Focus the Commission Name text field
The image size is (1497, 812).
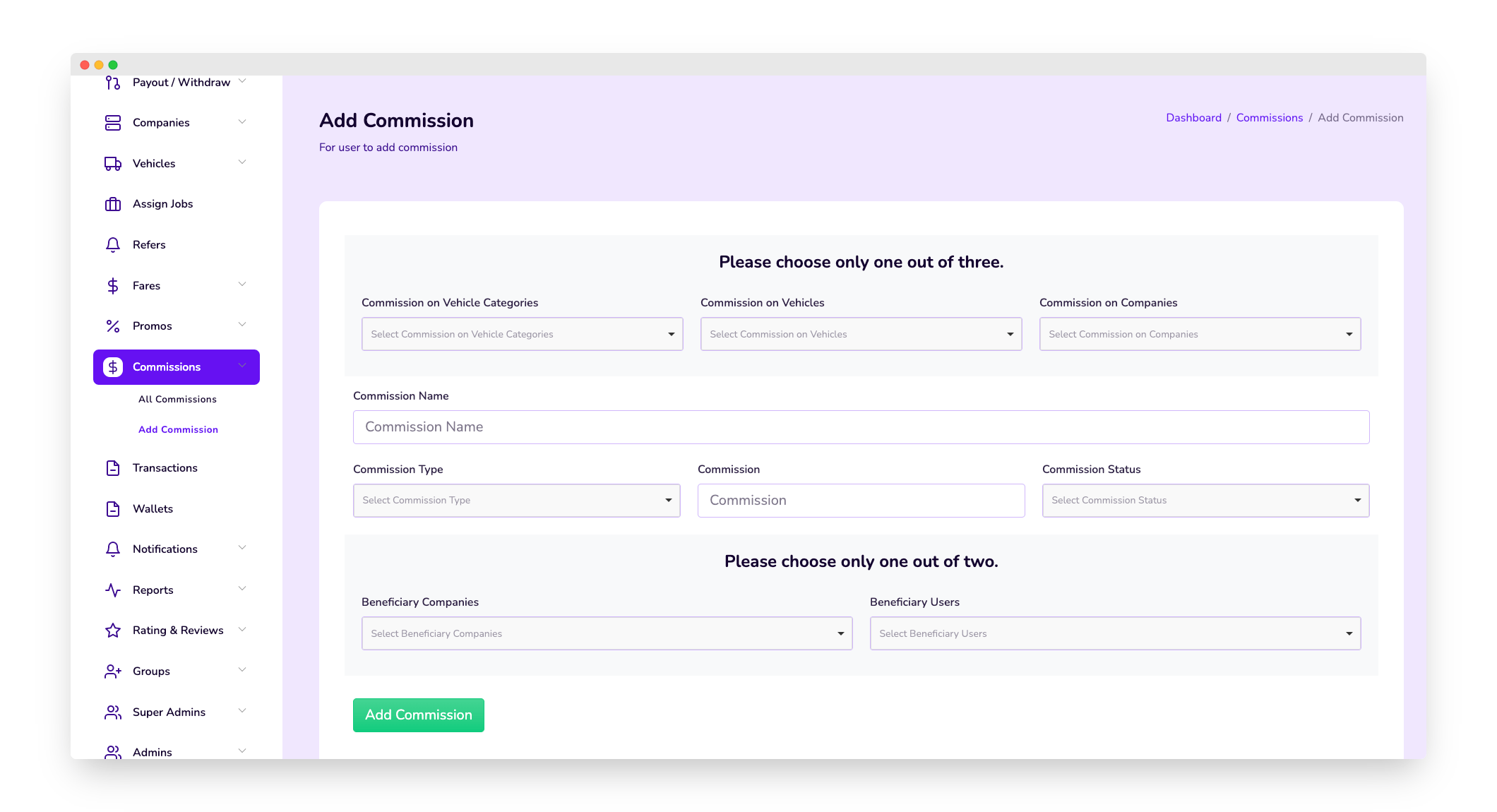[x=861, y=427]
